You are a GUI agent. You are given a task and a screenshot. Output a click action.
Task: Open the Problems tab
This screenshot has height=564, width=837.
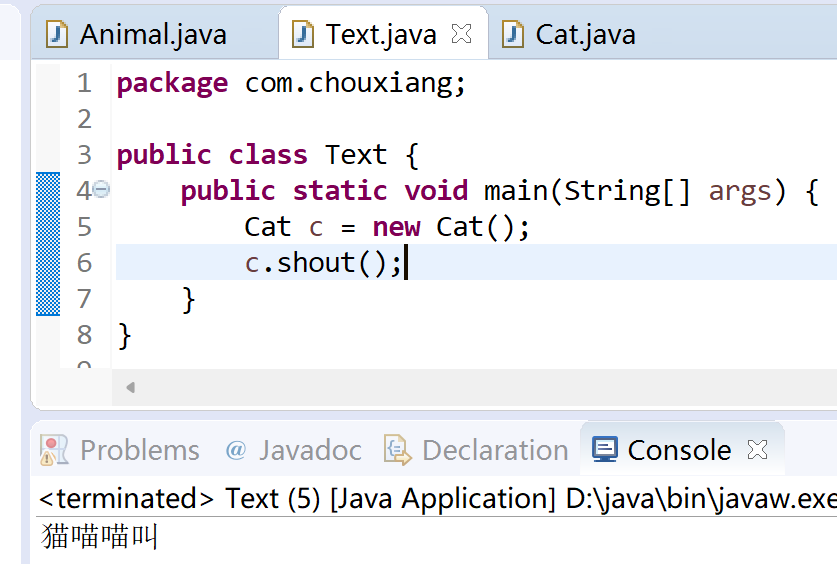(x=140, y=450)
